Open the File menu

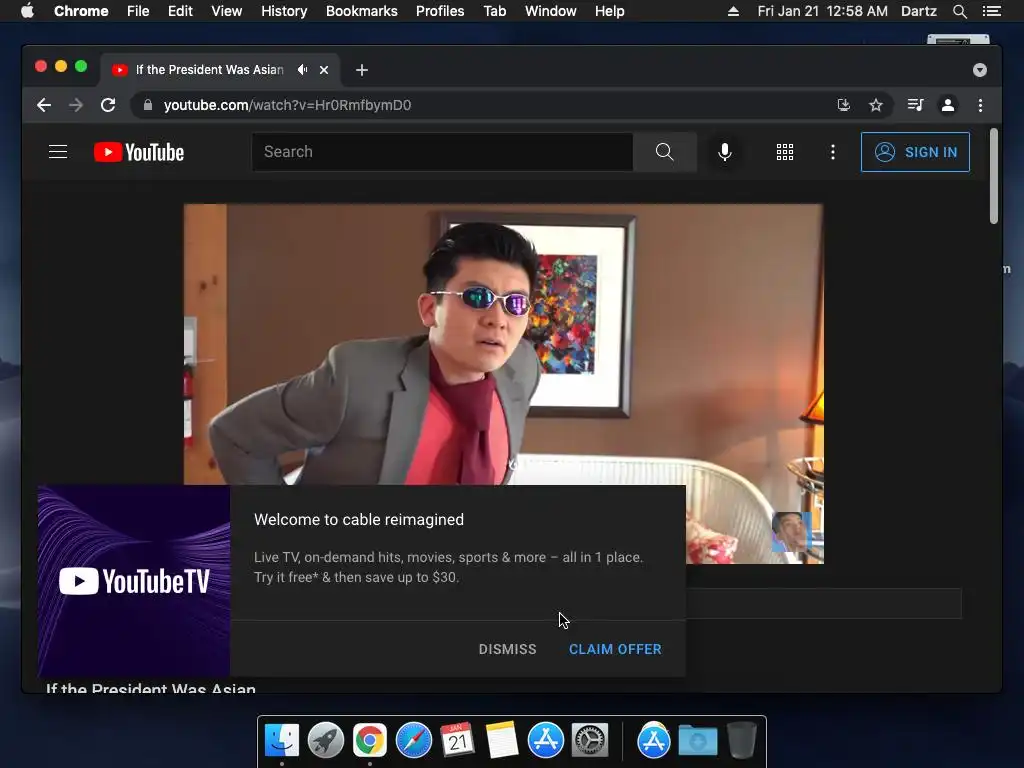point(138,11)
